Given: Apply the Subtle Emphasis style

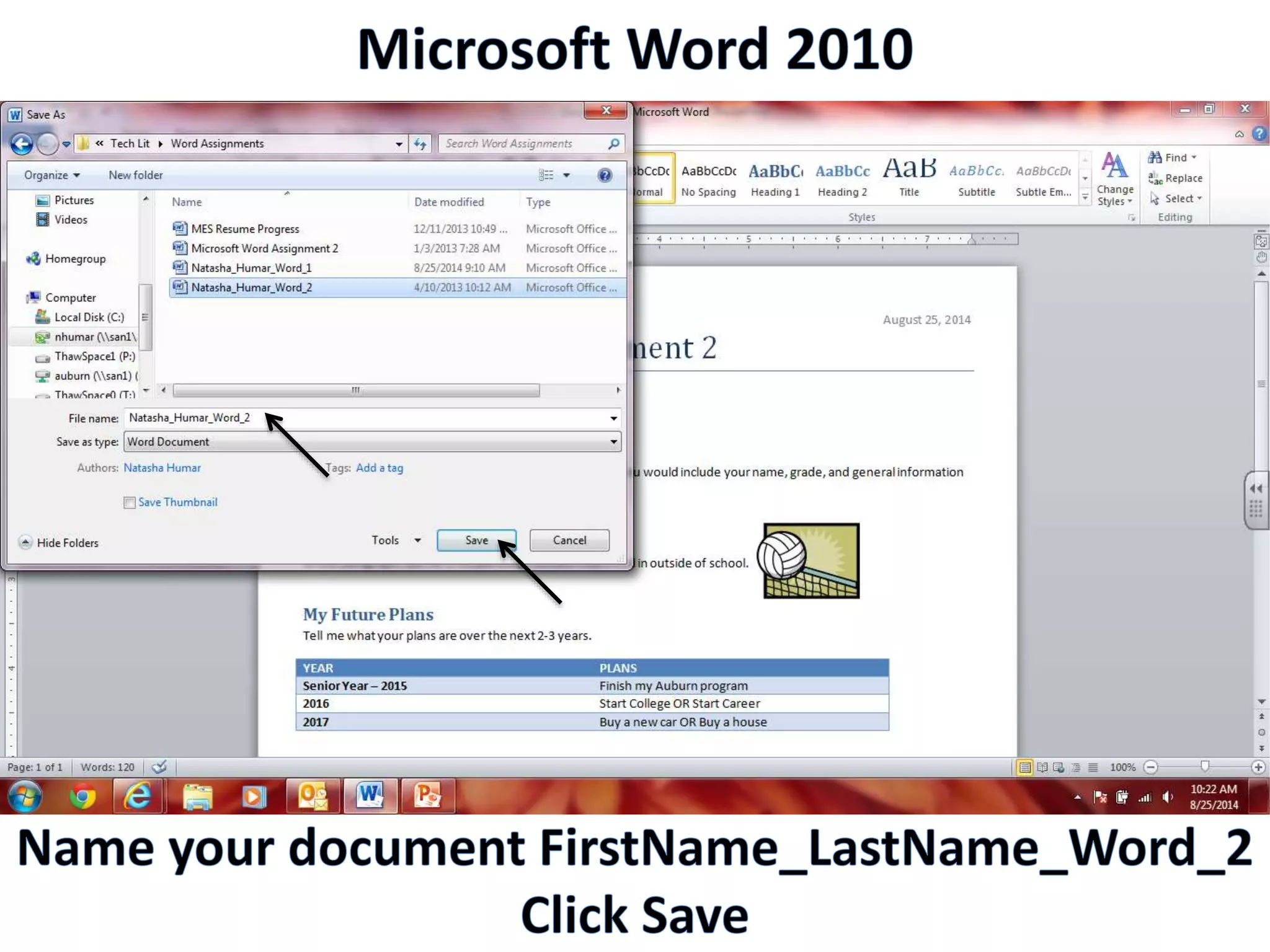Looking at the screenshot, I should point(1043,179).
